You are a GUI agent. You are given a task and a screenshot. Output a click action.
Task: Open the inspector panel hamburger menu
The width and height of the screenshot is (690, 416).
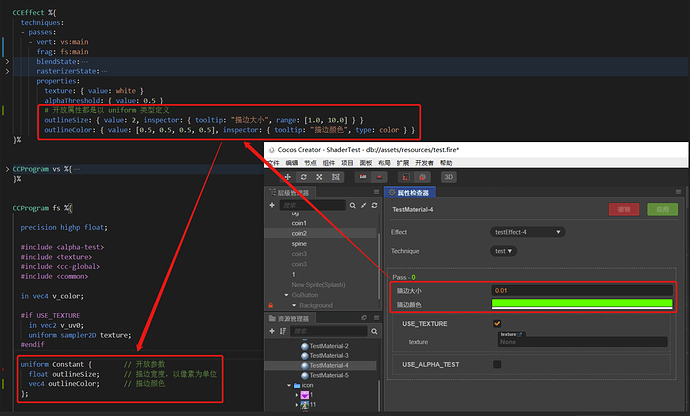click(x=678, y=192)
